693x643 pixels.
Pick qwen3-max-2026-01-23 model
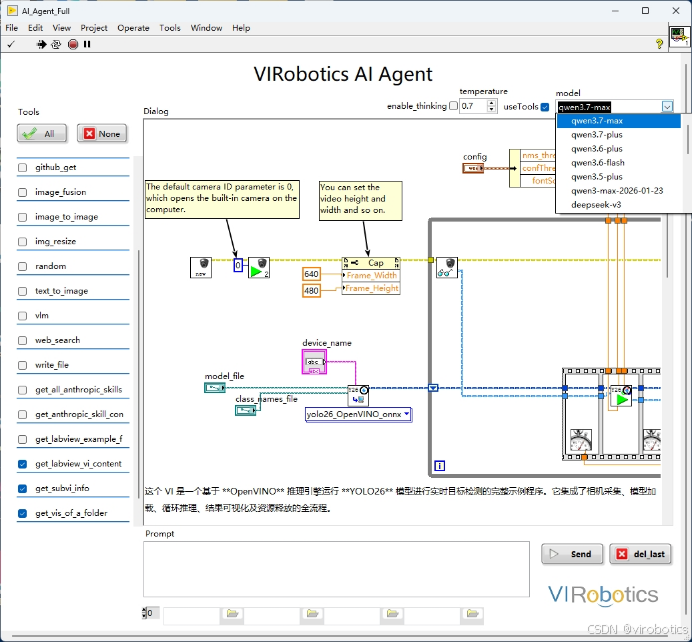coord(618,191)
